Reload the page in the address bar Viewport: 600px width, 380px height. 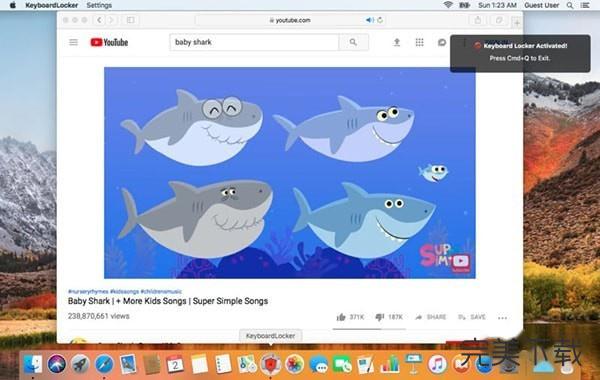point(380,20)
